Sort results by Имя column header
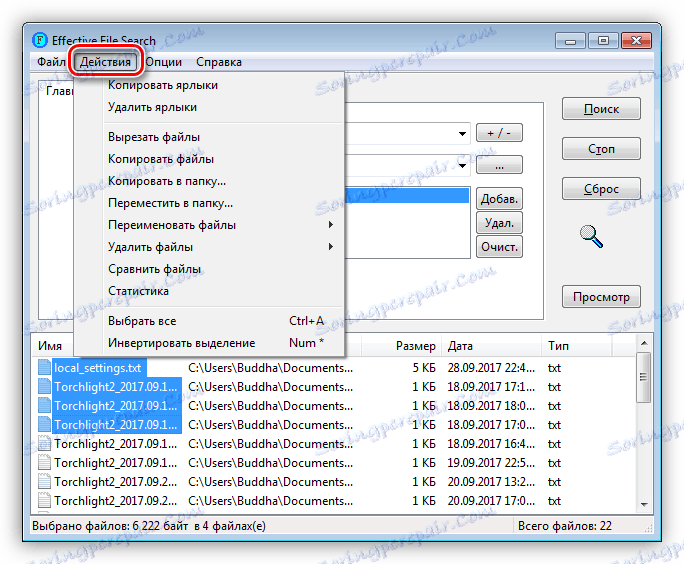The image size is (684, 564). point(49,346)
